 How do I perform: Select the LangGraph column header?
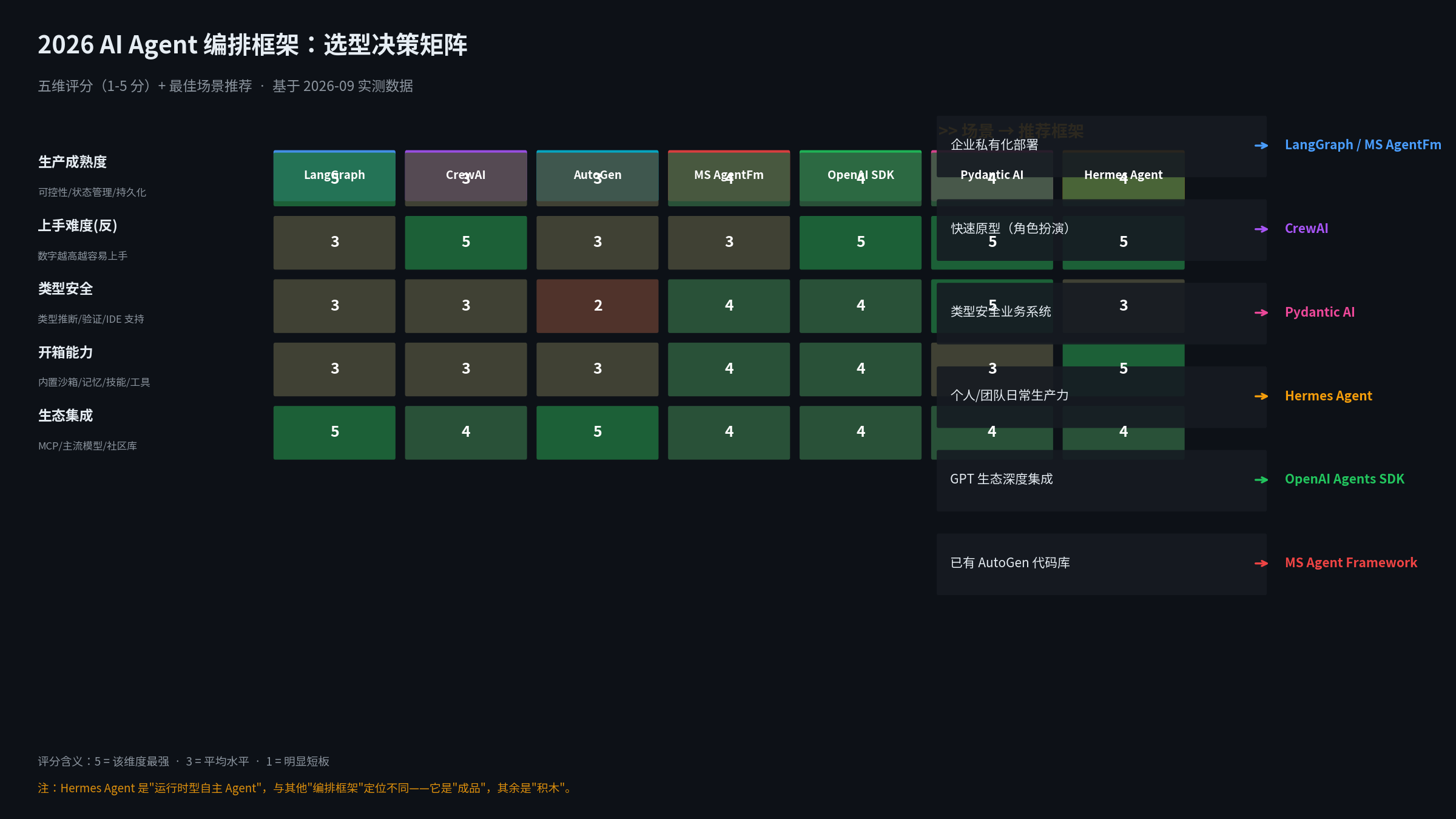[334, 175]
